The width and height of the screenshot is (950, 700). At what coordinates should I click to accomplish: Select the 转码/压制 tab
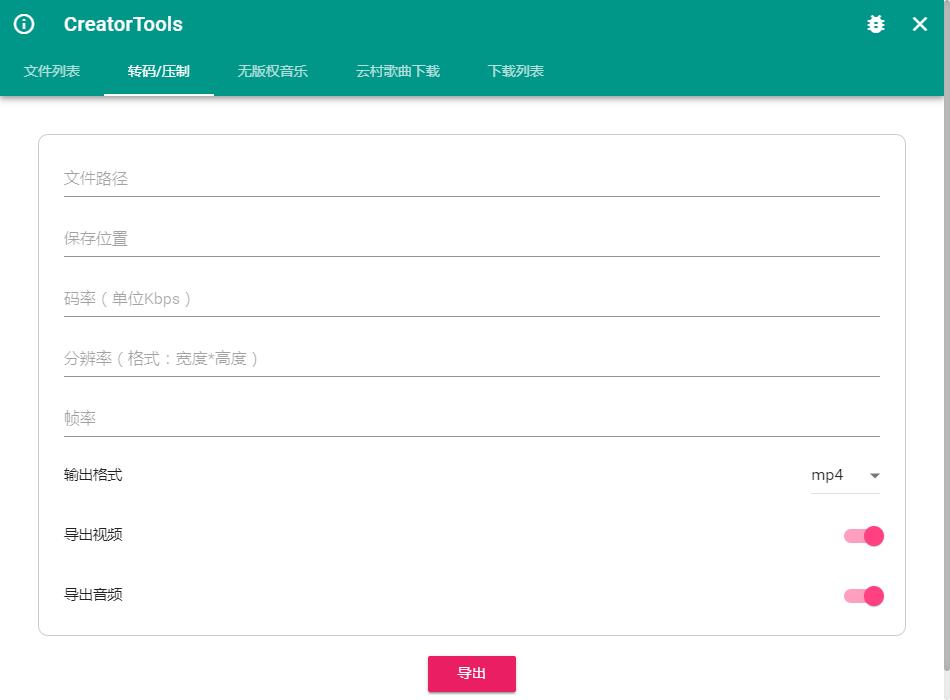[158, 71]
